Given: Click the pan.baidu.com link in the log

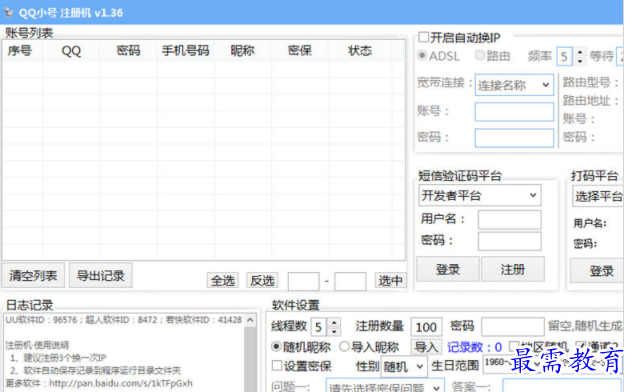Looking at the screenshot, I should [121, 383].
